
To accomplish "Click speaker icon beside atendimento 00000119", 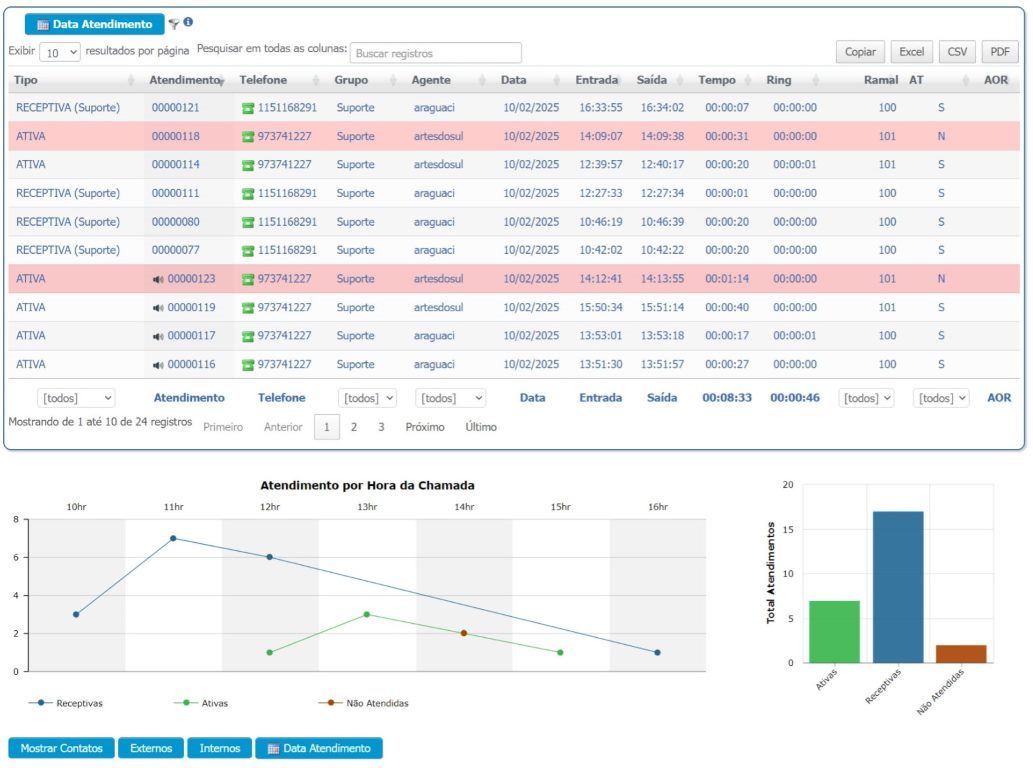I will click(158, 308).
